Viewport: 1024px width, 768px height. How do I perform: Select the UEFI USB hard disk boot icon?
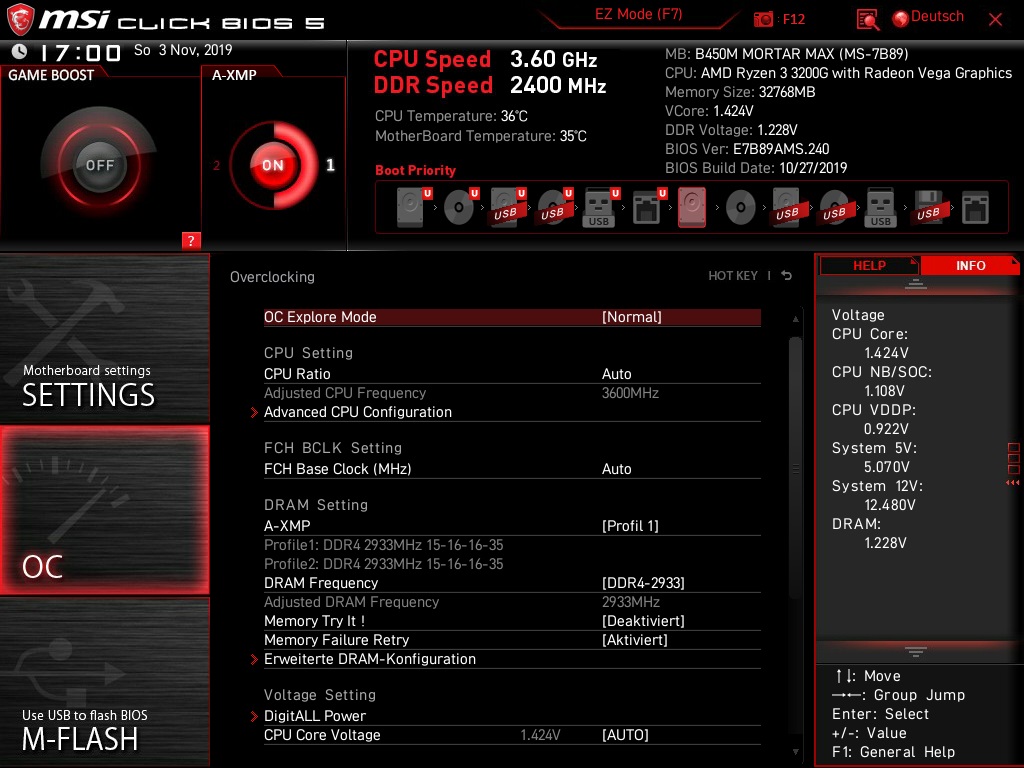pyautogui.click(x=508, y=208)
